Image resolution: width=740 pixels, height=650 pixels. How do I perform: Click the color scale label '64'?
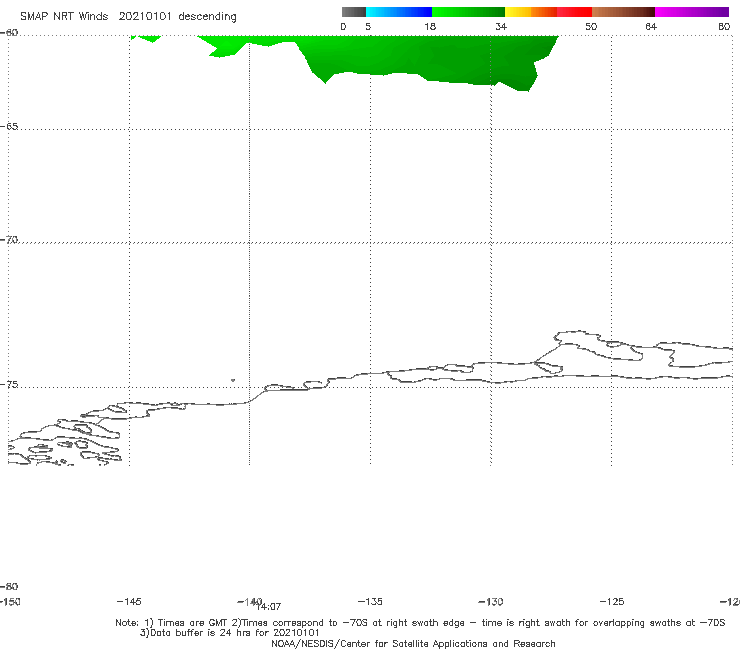[x=651, y=27]
